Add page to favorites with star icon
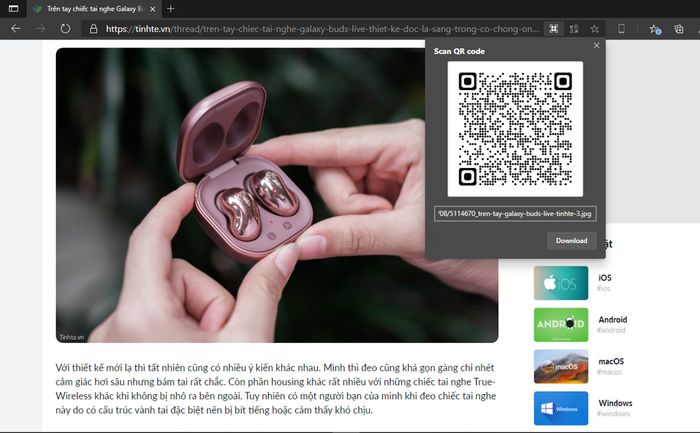The image size is (700, 433). click(x=595, y=29)
